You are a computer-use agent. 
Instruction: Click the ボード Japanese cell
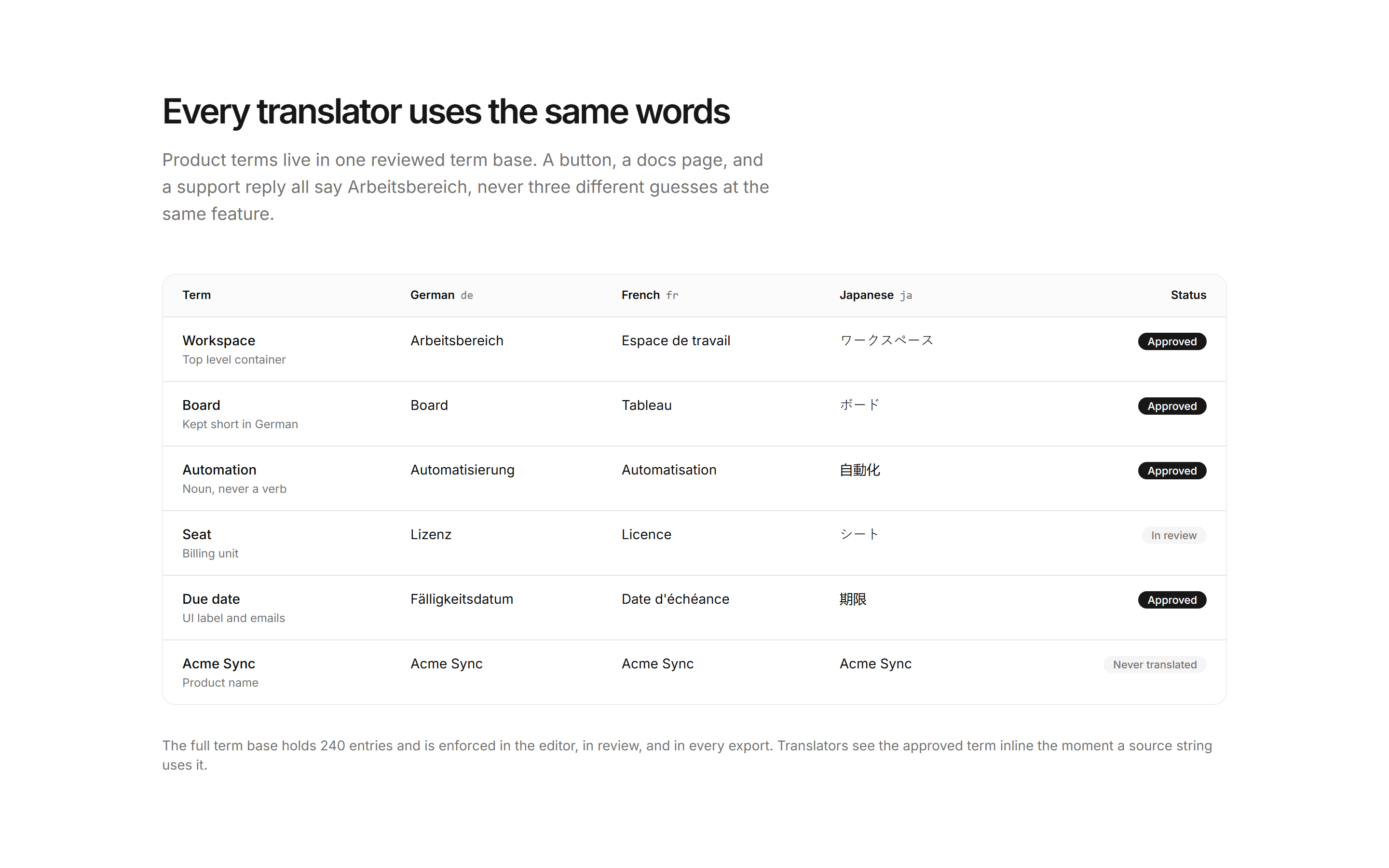tap(859, 405)
